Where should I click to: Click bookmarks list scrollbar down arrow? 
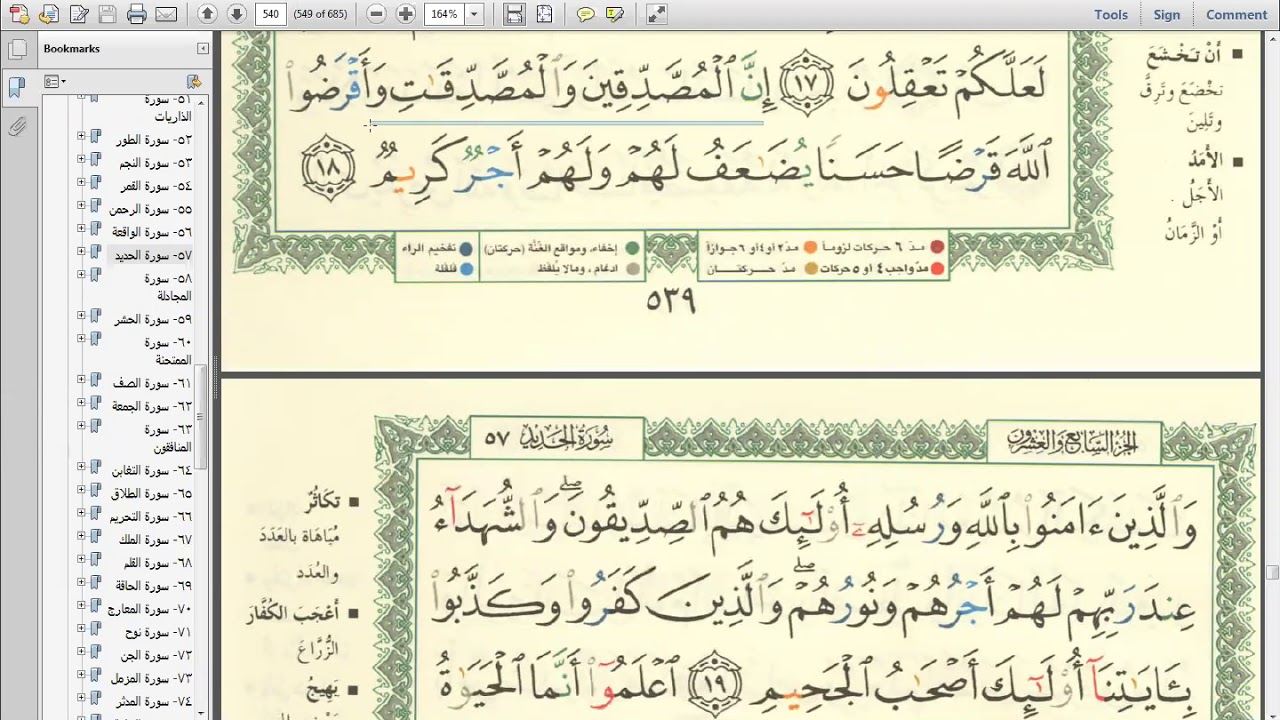(x=202, y=712)
